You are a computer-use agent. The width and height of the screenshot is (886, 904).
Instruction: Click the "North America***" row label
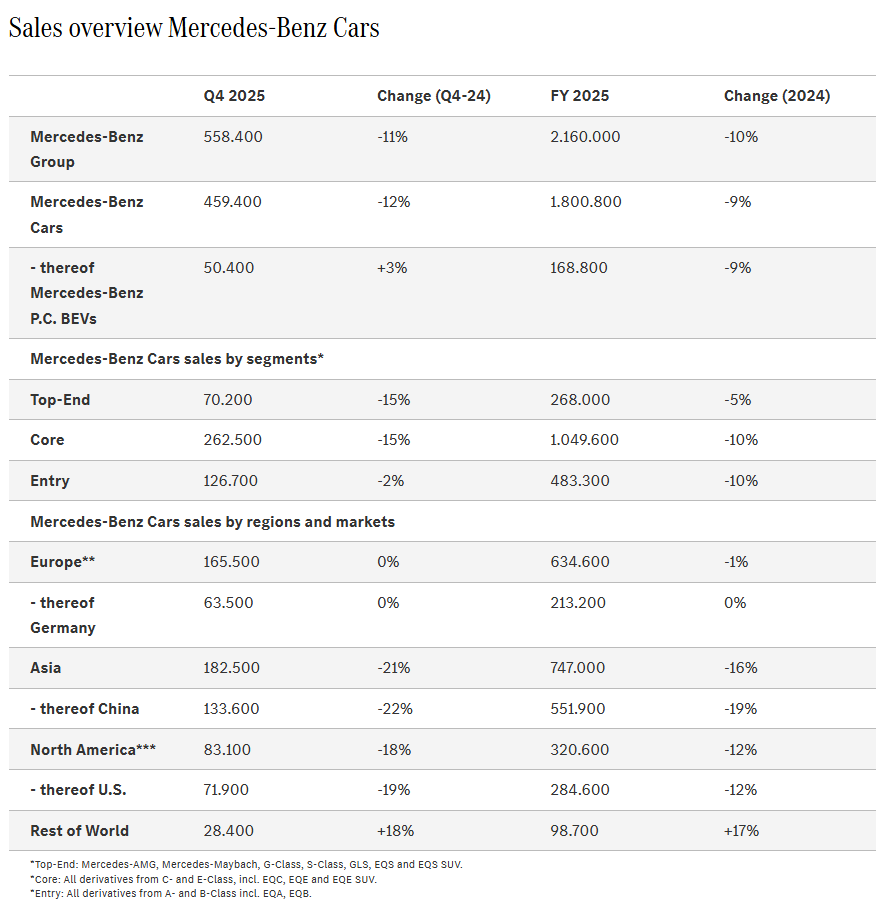(x=93, y=750)
